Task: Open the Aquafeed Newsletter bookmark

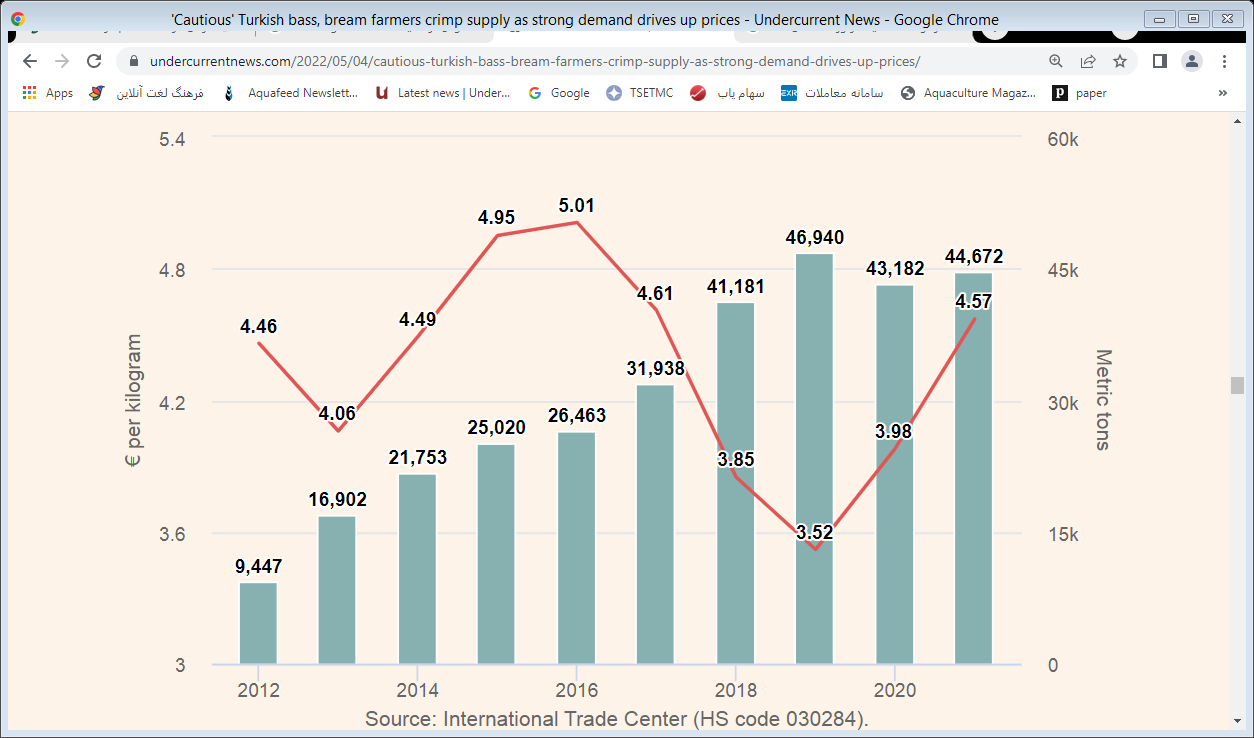Action: click(290, 93)
